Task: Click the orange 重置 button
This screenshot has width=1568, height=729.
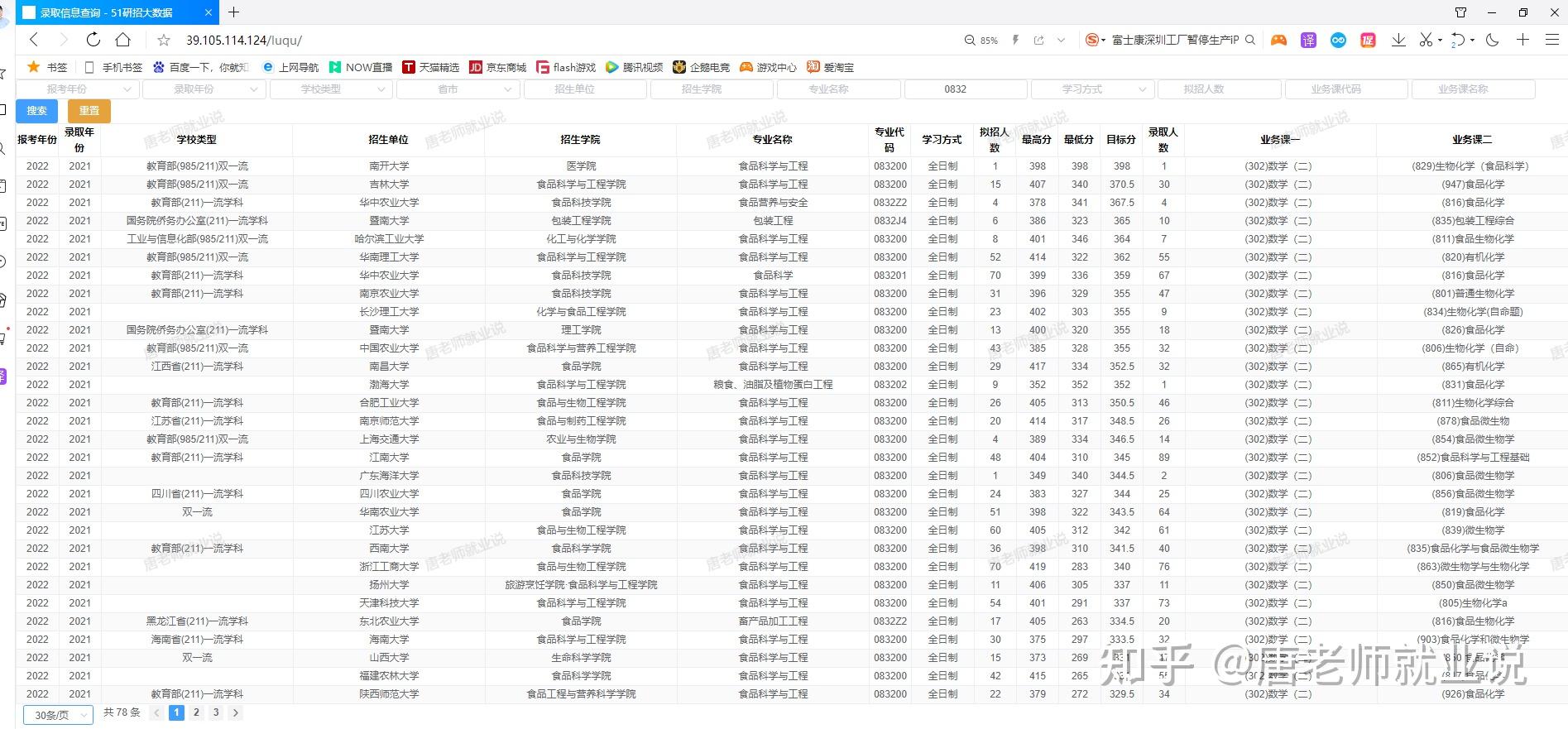Action: pyautogui.click(x=89, y=111)
